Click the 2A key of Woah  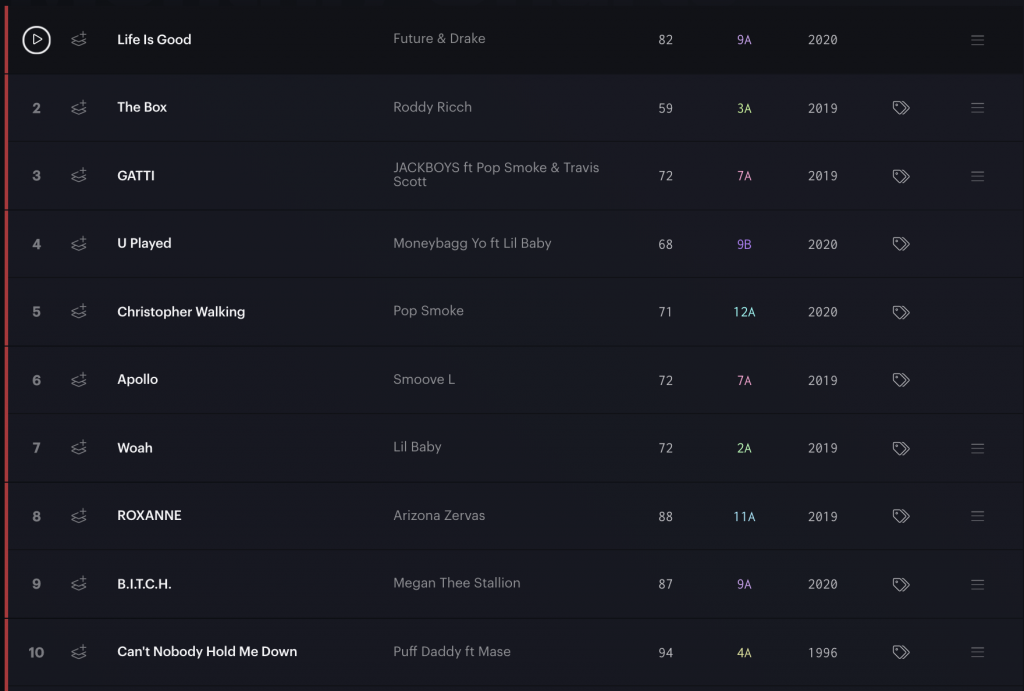pos(744,448)
